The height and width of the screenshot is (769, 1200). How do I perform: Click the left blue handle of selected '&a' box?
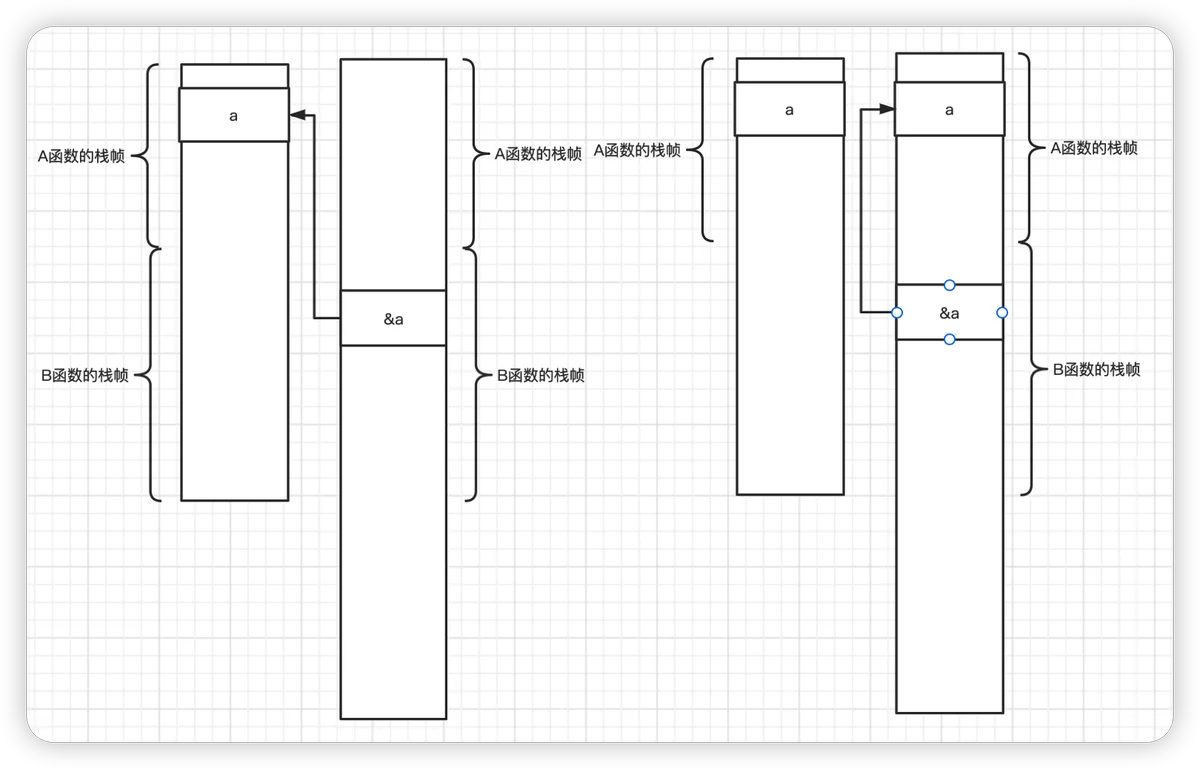[x=896, y=313]
